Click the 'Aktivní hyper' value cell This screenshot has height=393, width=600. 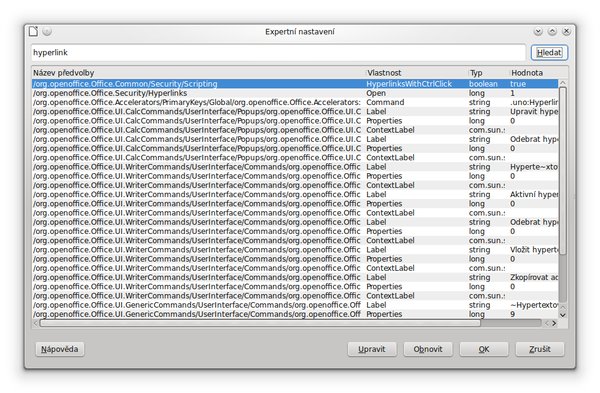(534, 194)
